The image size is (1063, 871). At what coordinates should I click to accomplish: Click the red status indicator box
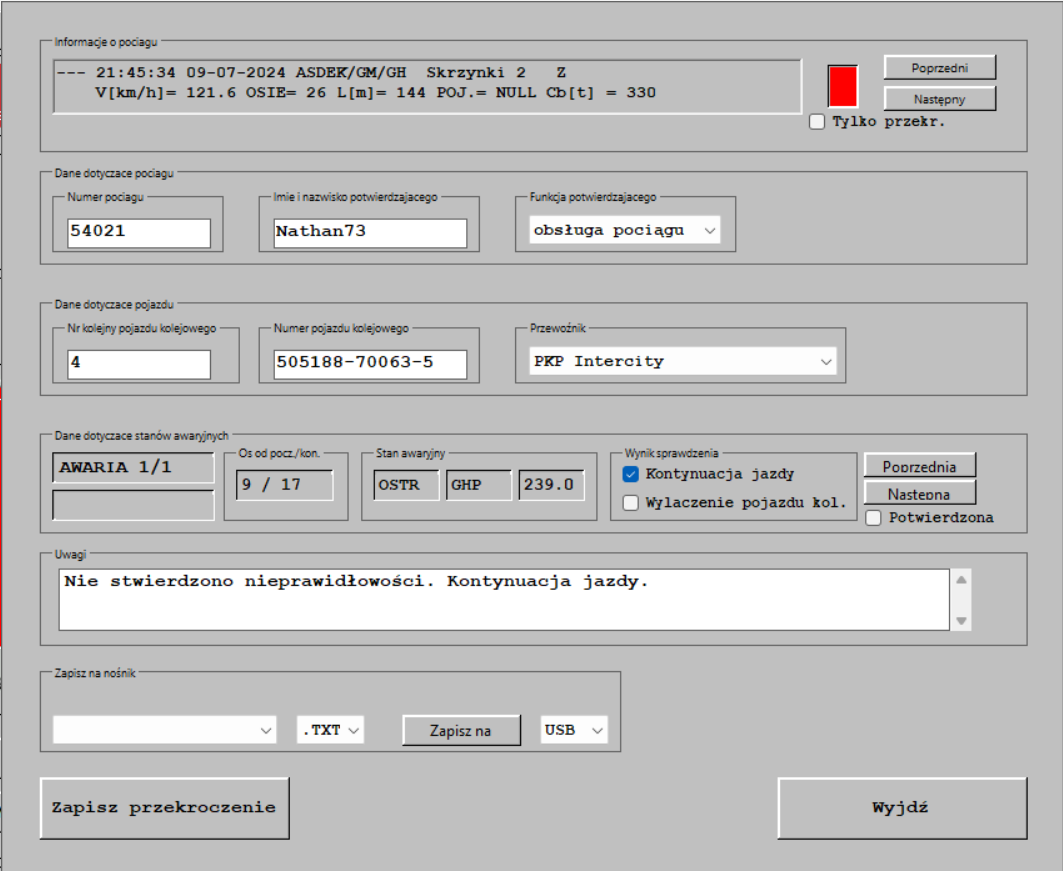(x=842, y=86)
